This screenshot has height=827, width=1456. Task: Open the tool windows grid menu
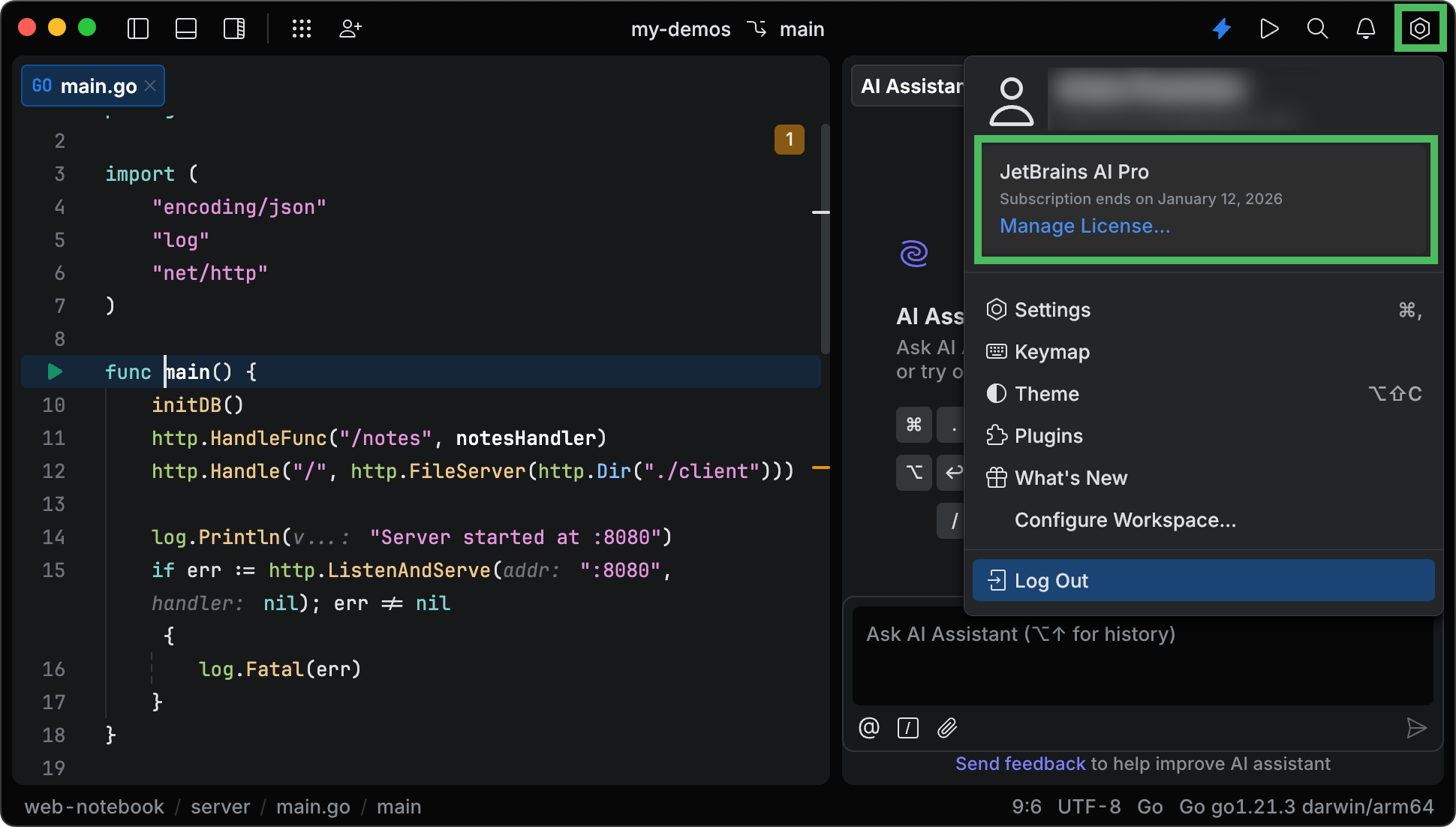point(302,29)
